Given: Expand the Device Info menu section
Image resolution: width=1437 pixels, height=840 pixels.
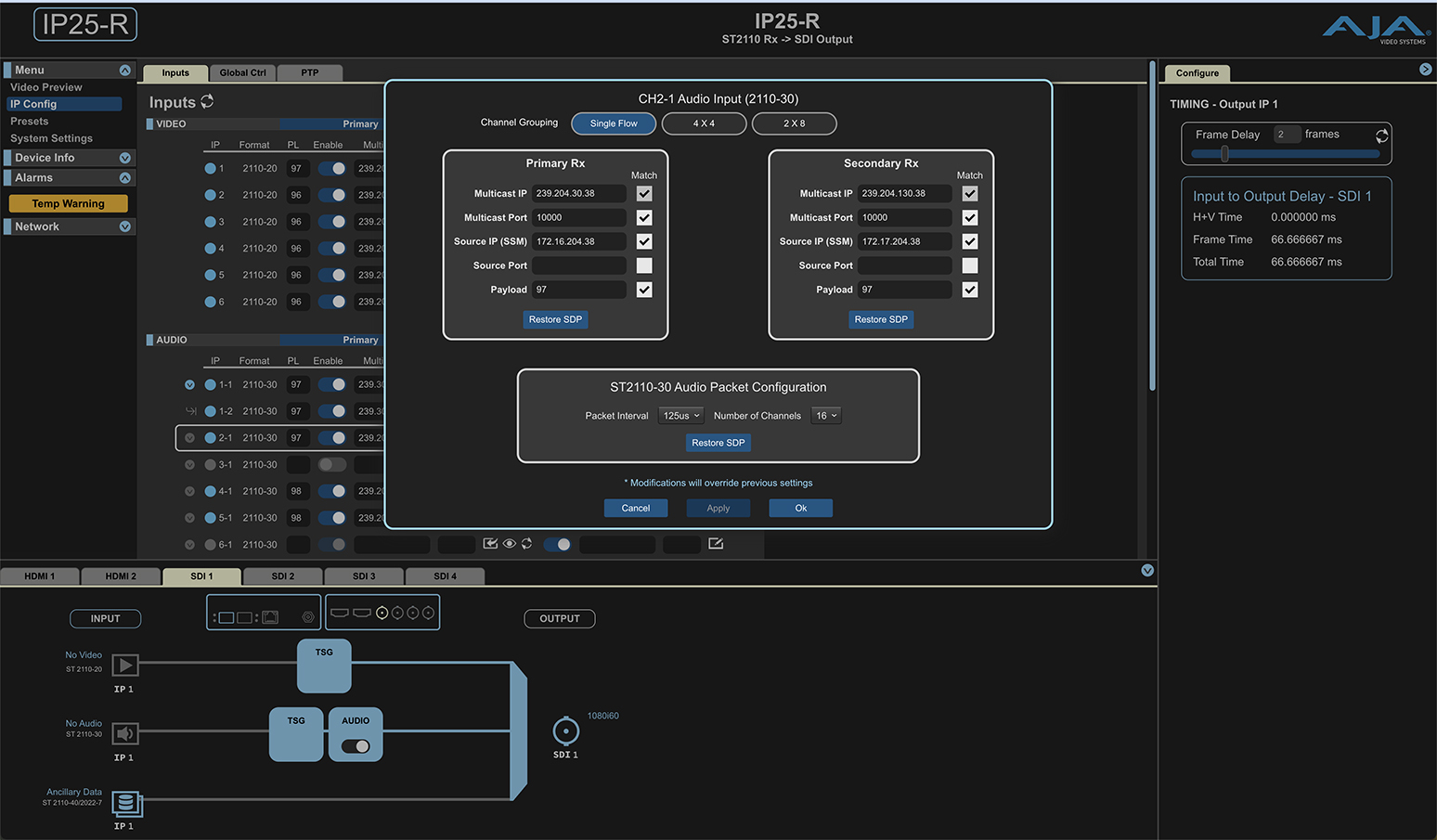Looking at the screenshot, I should pyautogui.click(x=125, y=158).
